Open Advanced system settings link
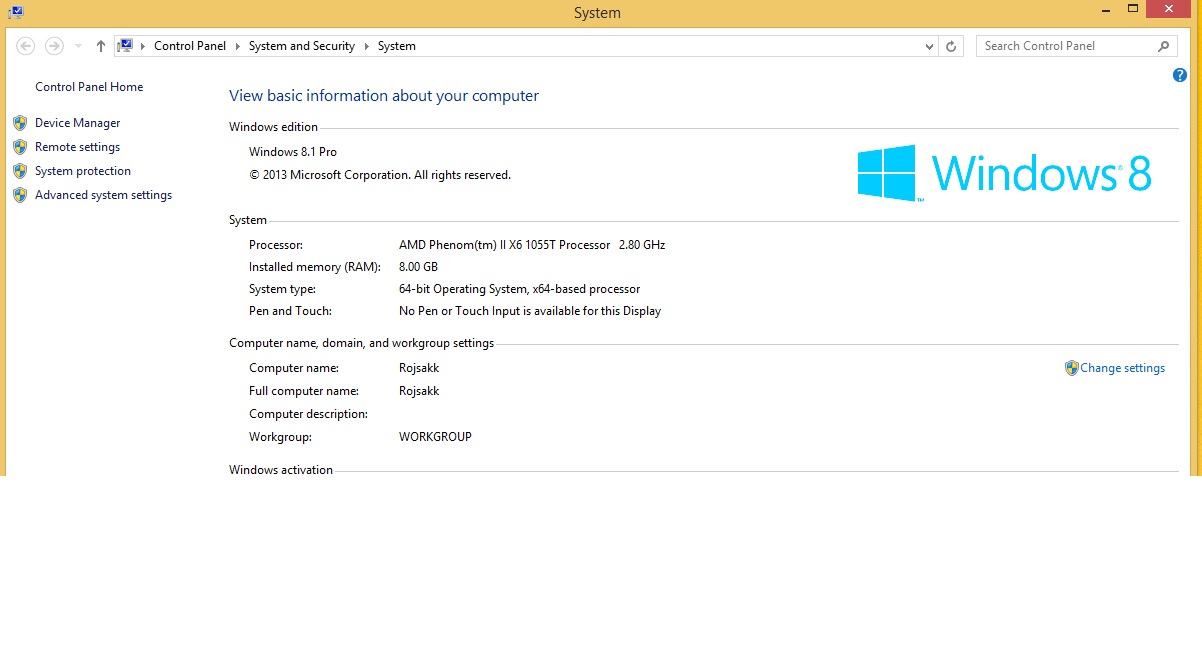 (103, 195)
